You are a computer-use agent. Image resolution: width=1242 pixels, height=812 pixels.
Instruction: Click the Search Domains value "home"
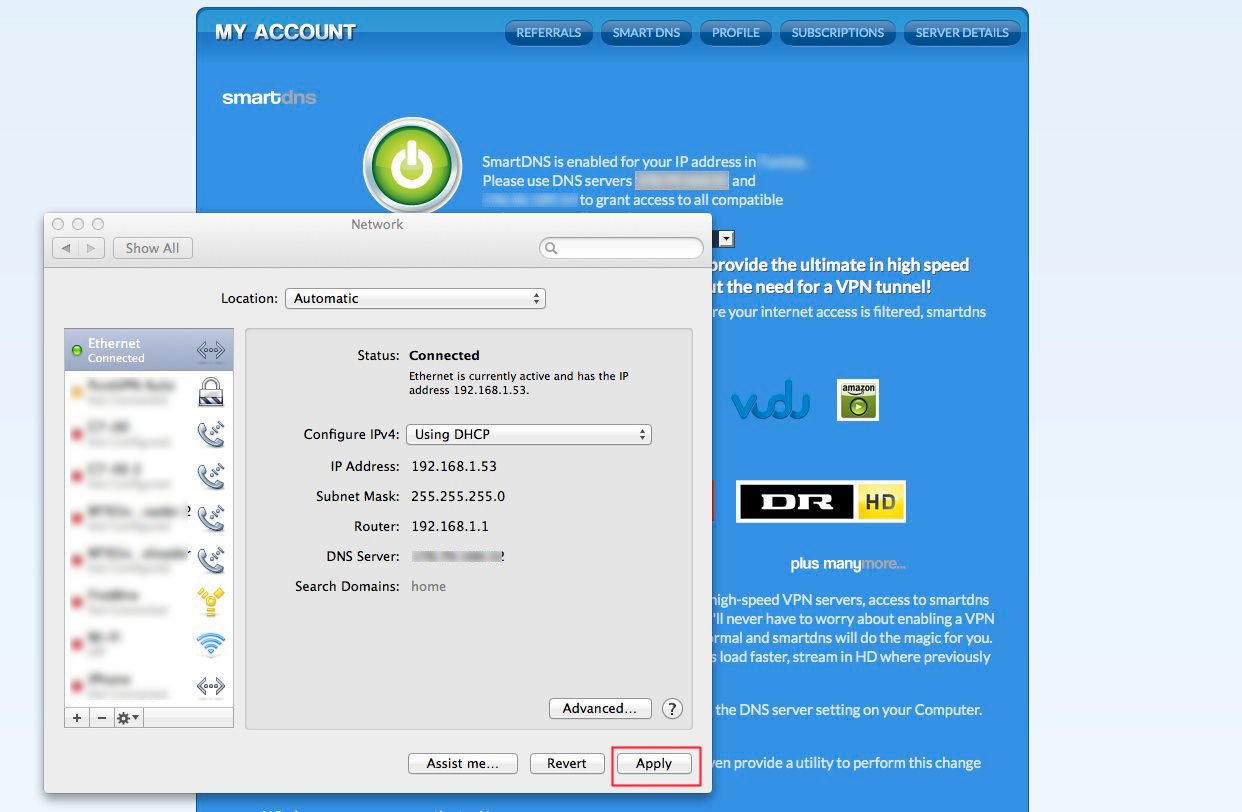click(x=429, y=586)
